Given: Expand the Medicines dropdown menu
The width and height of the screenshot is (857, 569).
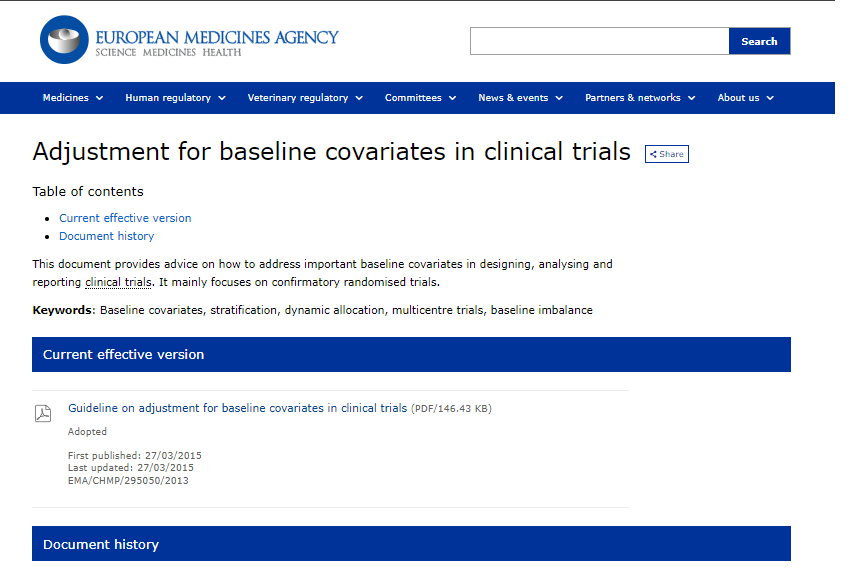Looking at the screenshot, I should pyautogui.click(x=72, y=98).
